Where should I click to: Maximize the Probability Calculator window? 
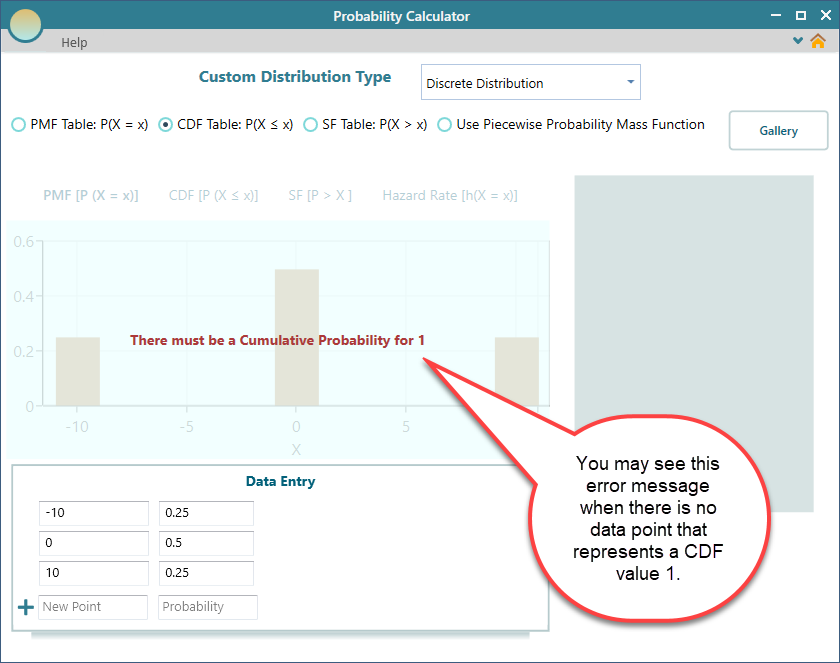800,16
